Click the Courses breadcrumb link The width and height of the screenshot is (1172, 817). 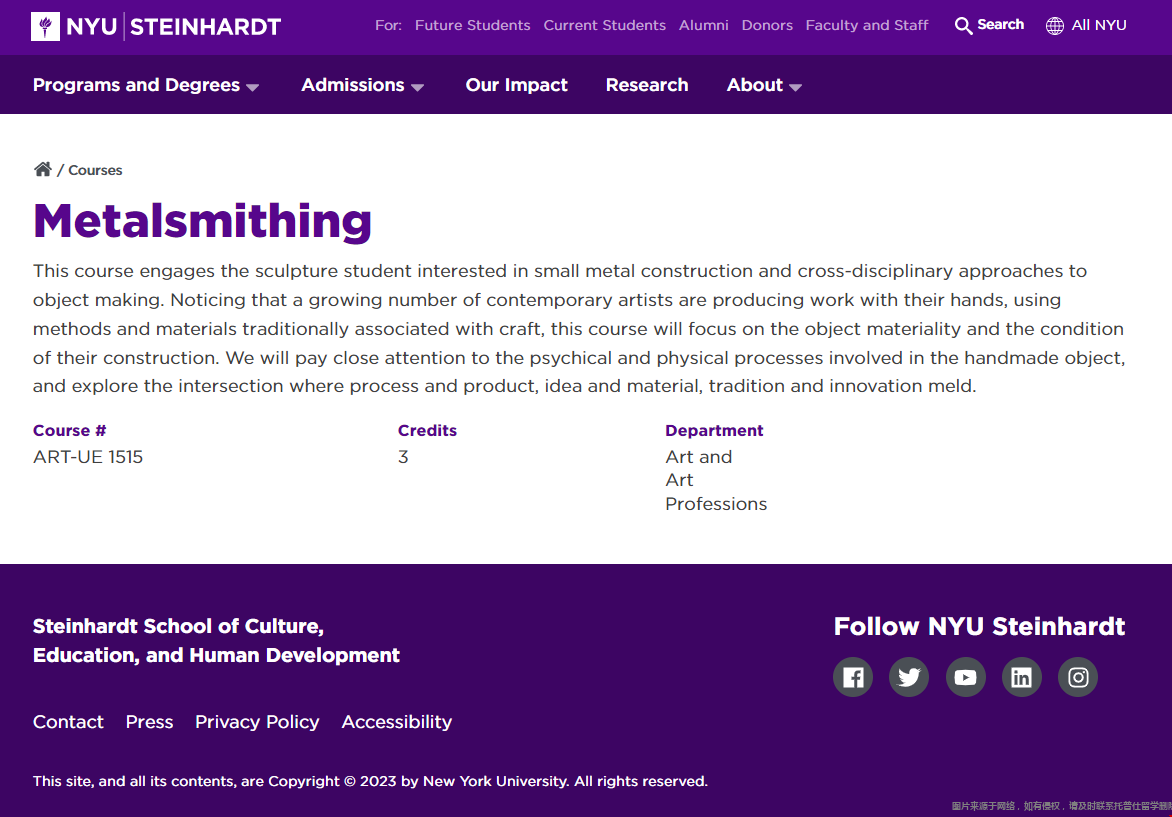(x=95, y=170)
